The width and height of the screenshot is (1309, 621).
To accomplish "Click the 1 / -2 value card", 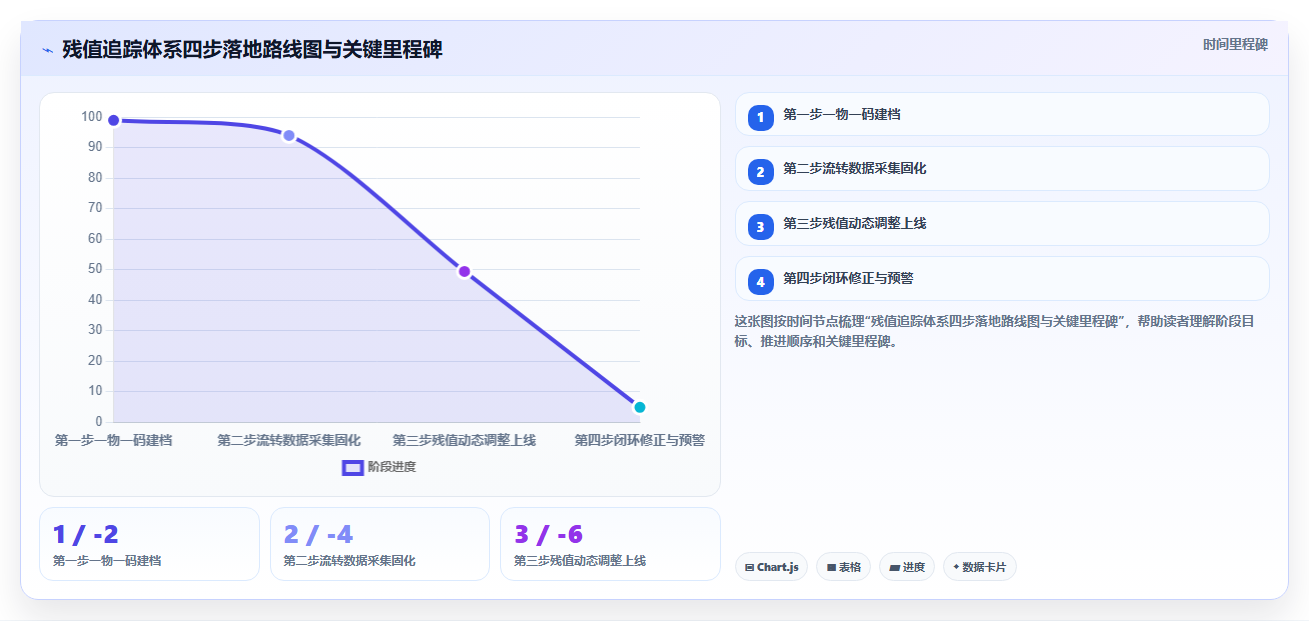I will pos(149,544).
